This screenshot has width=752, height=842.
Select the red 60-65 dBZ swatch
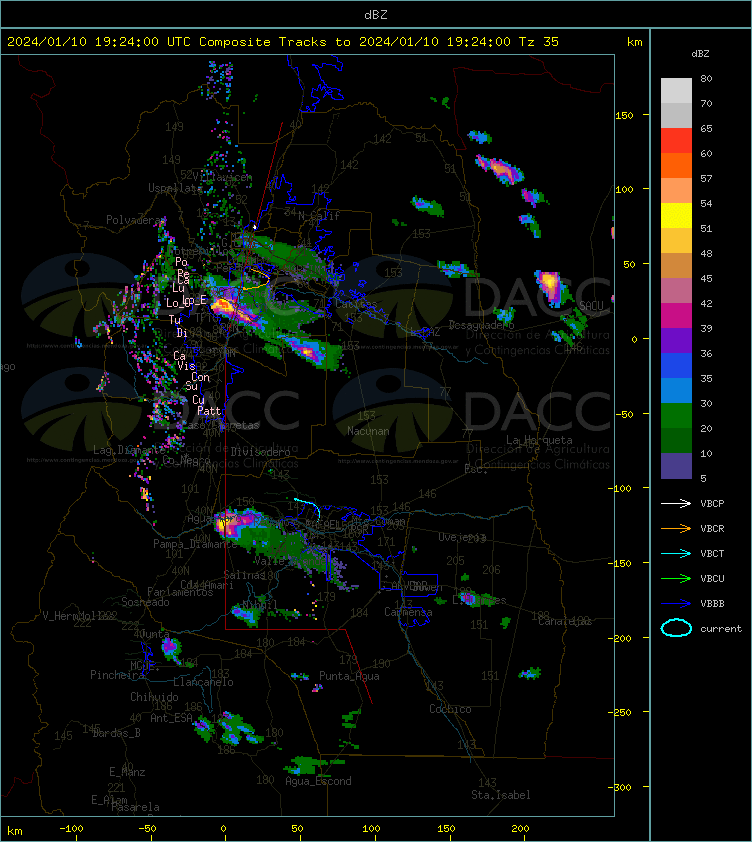pos(676,141)
